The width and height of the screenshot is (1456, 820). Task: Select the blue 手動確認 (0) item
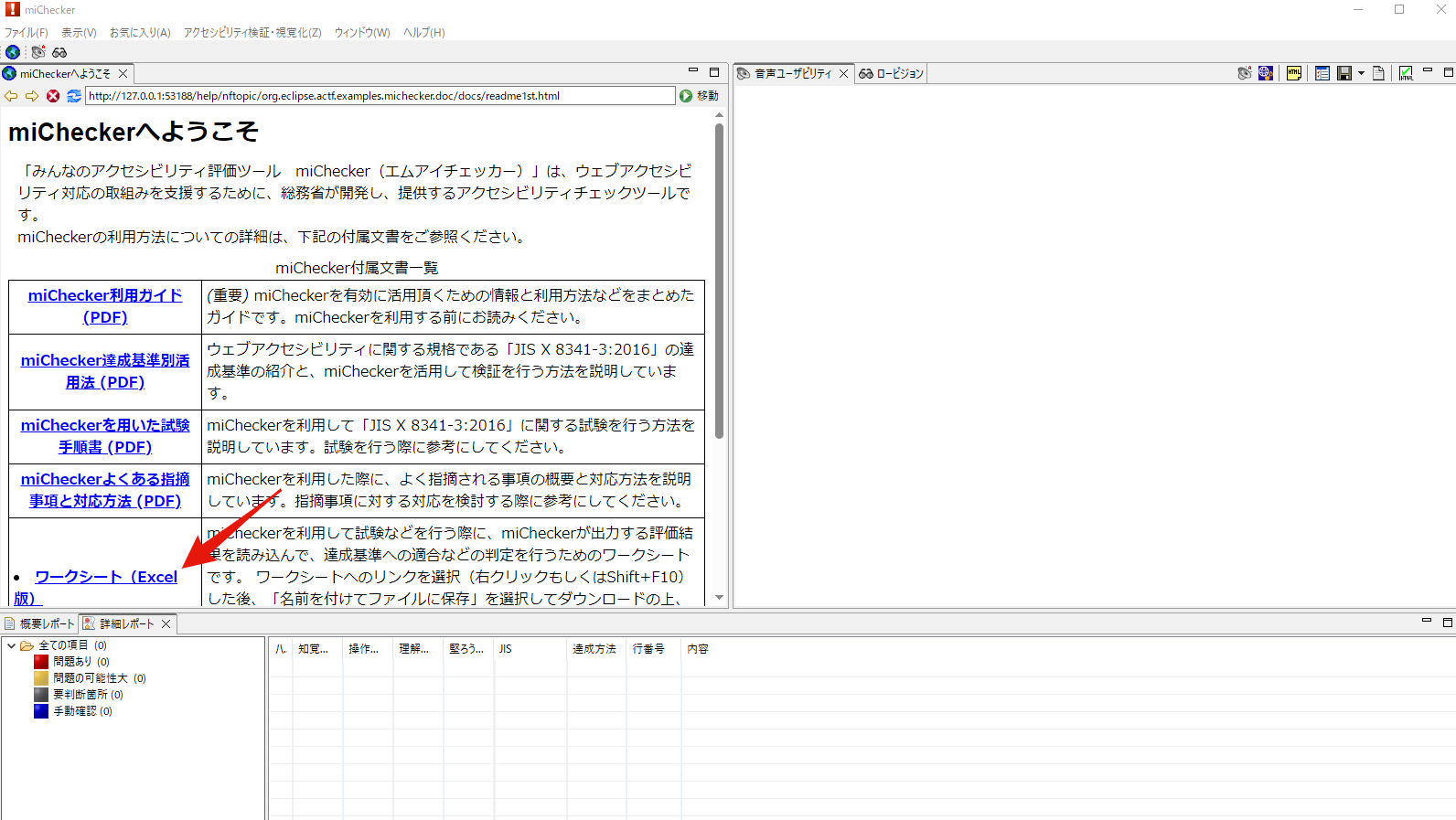pos(73,711)
